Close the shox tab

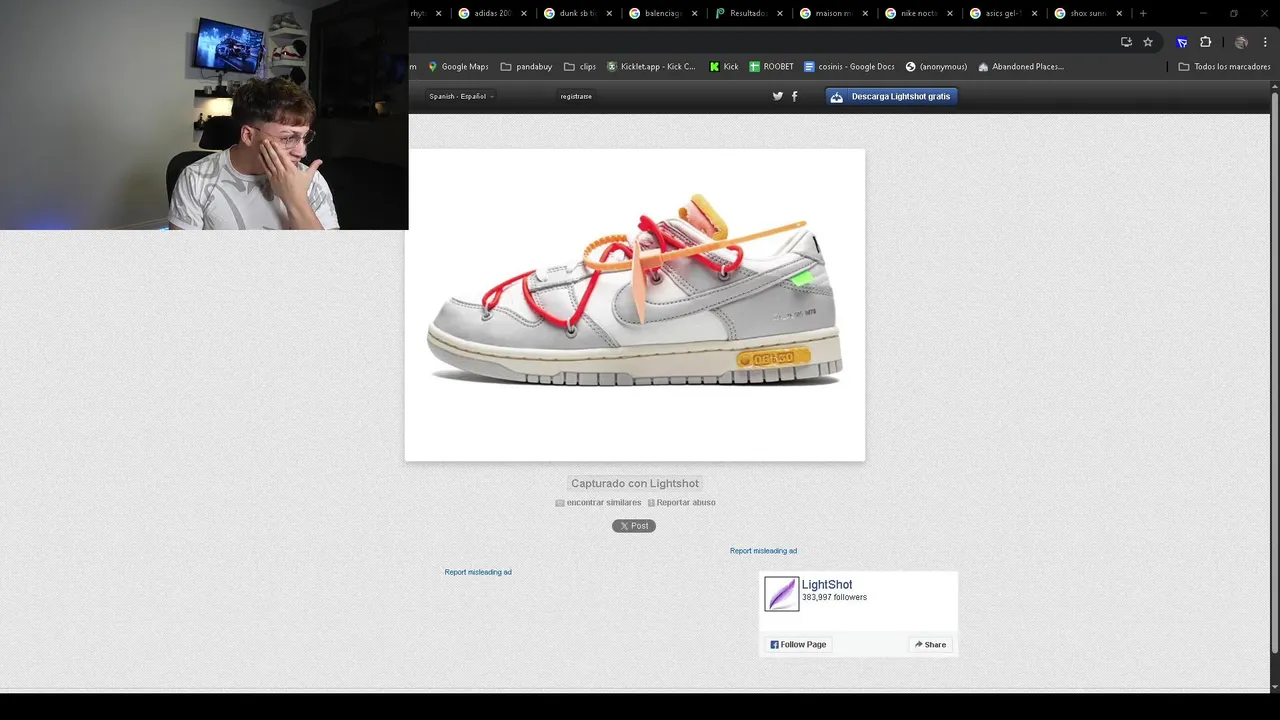[x=1119, y=13]
